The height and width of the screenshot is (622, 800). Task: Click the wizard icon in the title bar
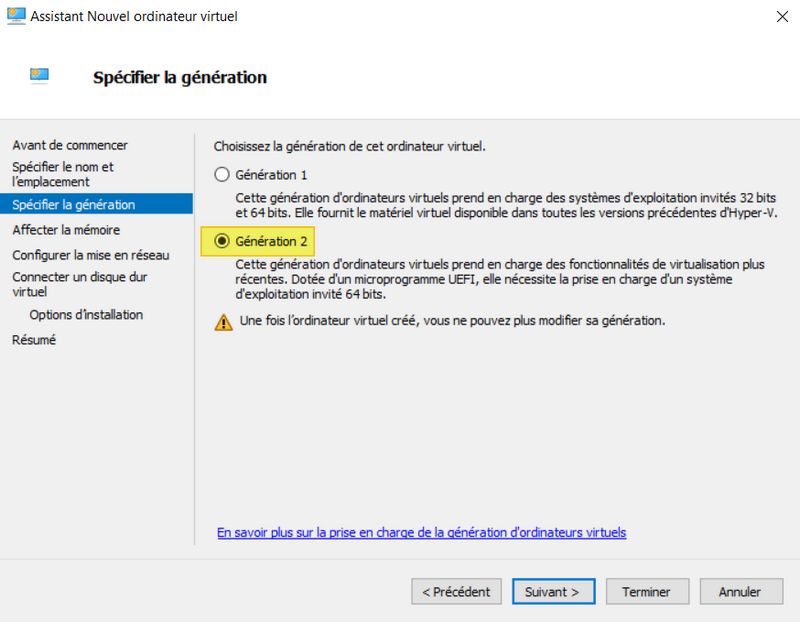coord(15,16)
